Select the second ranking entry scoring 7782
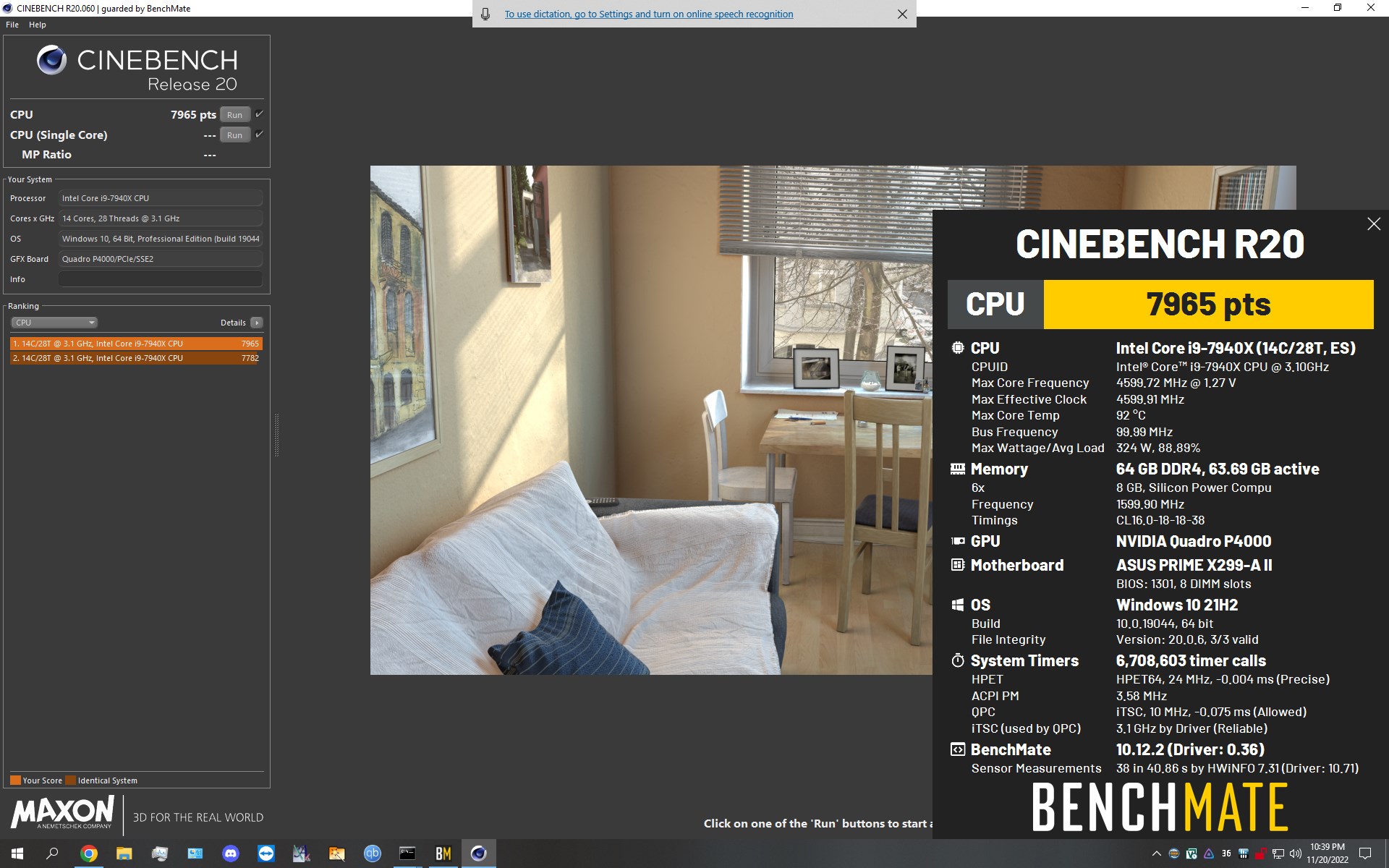The height and width of the screenshot is (868, 1389). pyautogui.click(x=136, y=358)
